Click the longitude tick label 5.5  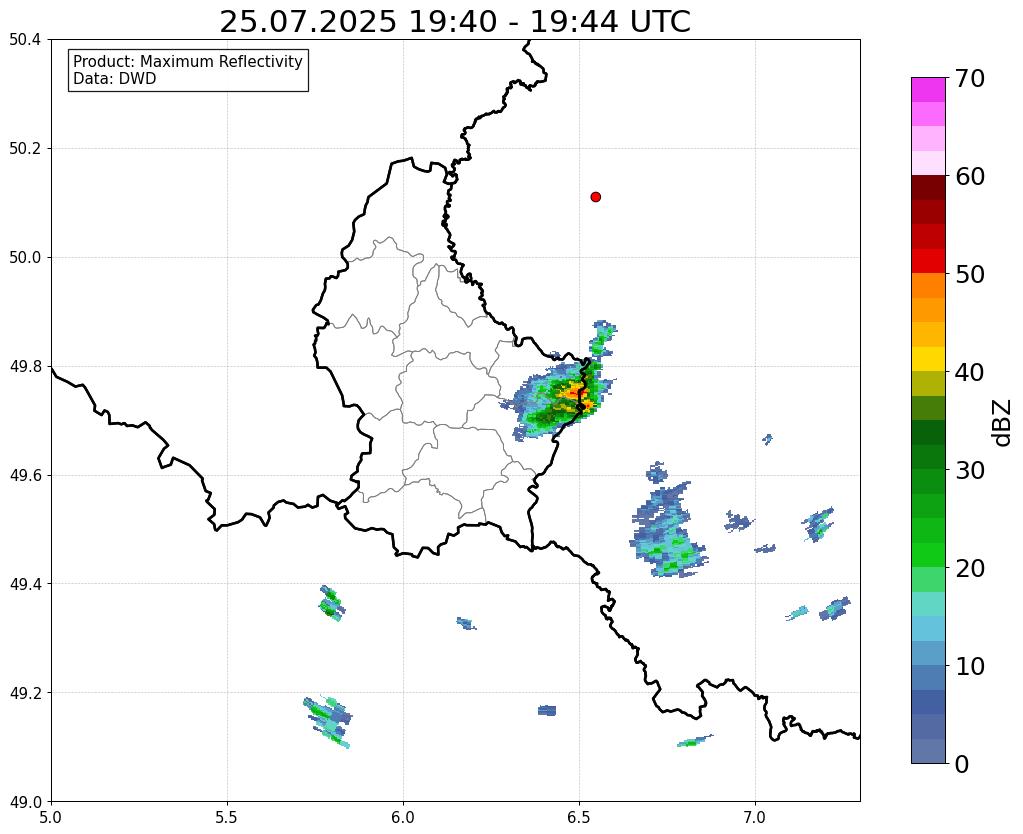227,818
